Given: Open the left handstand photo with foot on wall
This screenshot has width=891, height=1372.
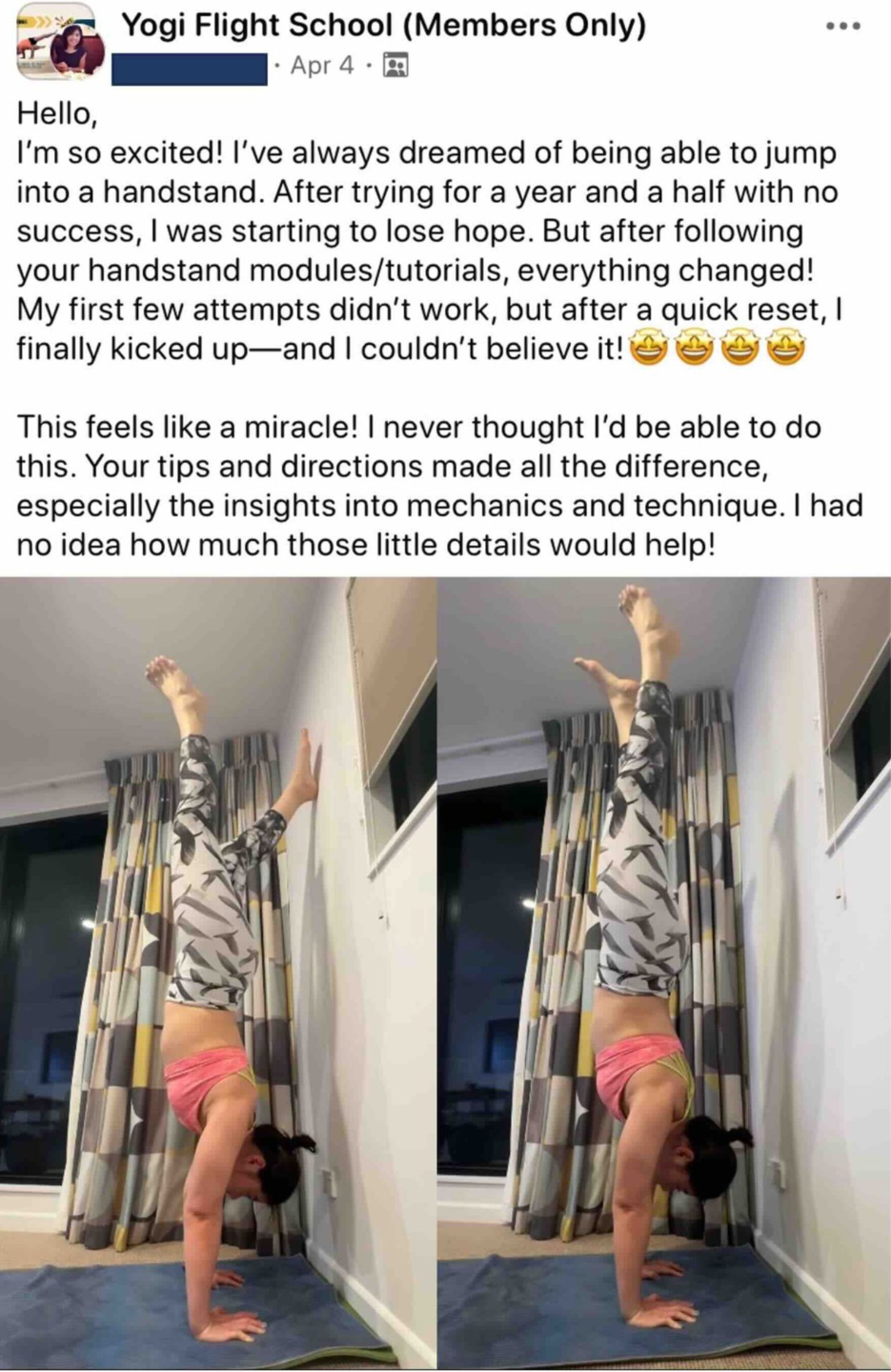Looking at the screenshot, I should [x=218, y=974].
